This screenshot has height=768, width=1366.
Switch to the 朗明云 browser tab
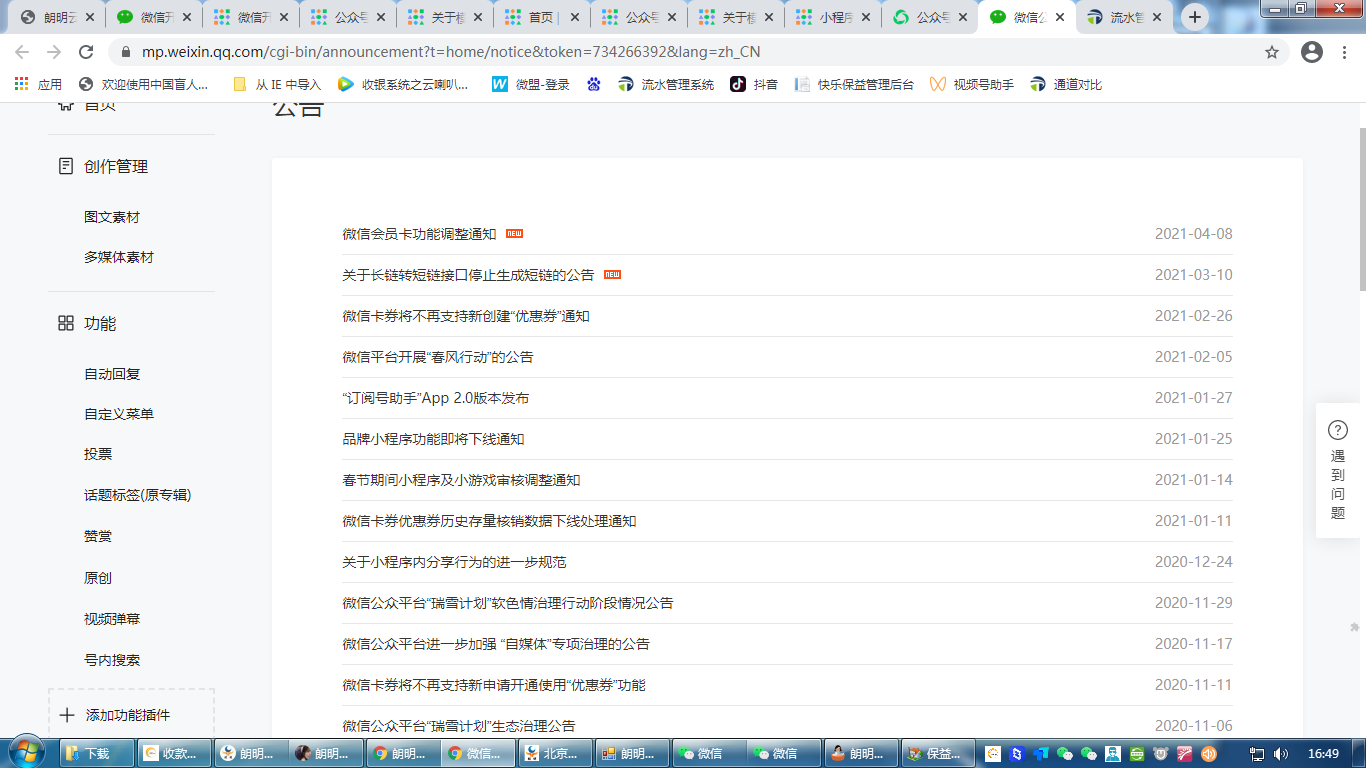click(x=56, y=17)
